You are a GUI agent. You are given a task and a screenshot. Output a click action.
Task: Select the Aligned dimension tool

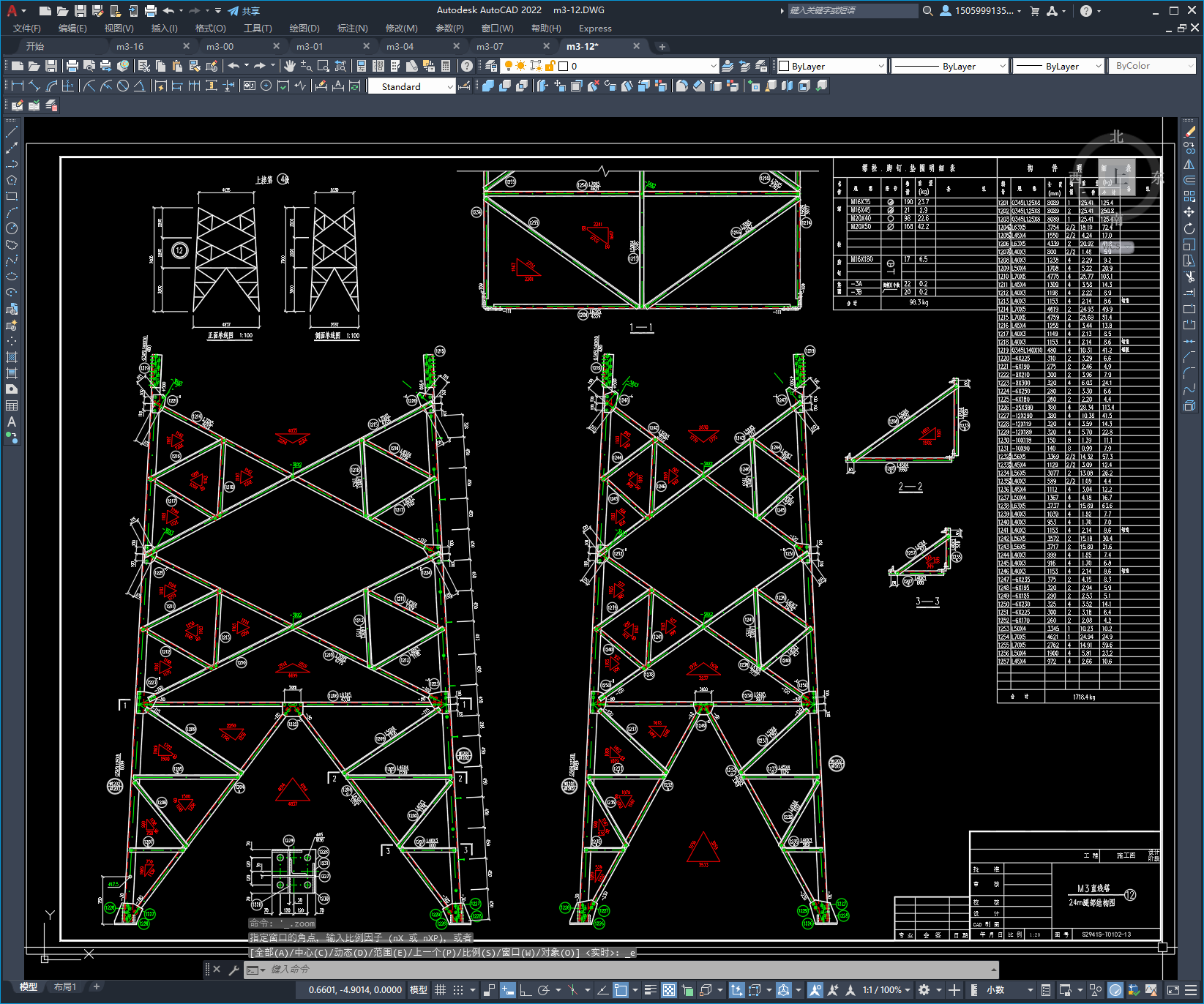tap(34, 86)
